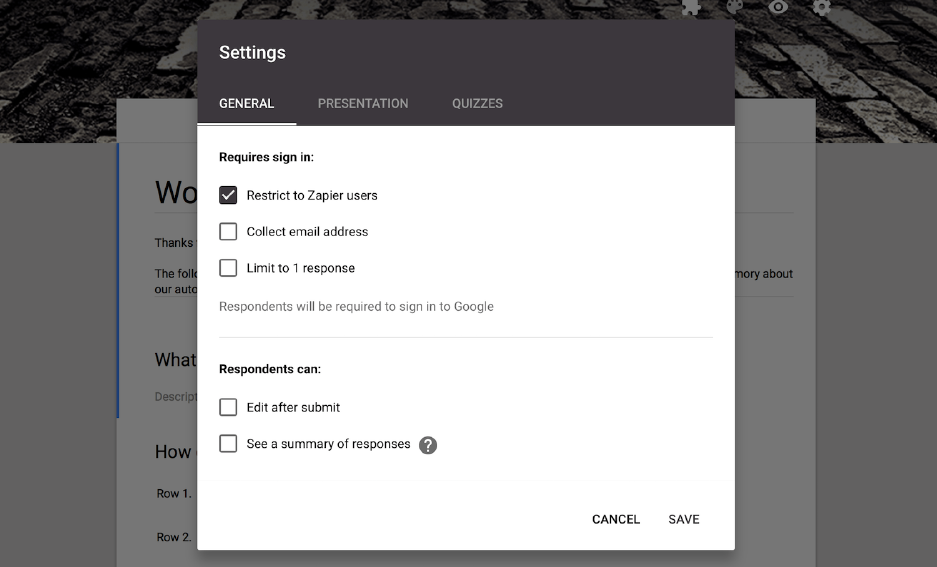
Task: Tick See a summary of responses
Action: click(228, 444)
